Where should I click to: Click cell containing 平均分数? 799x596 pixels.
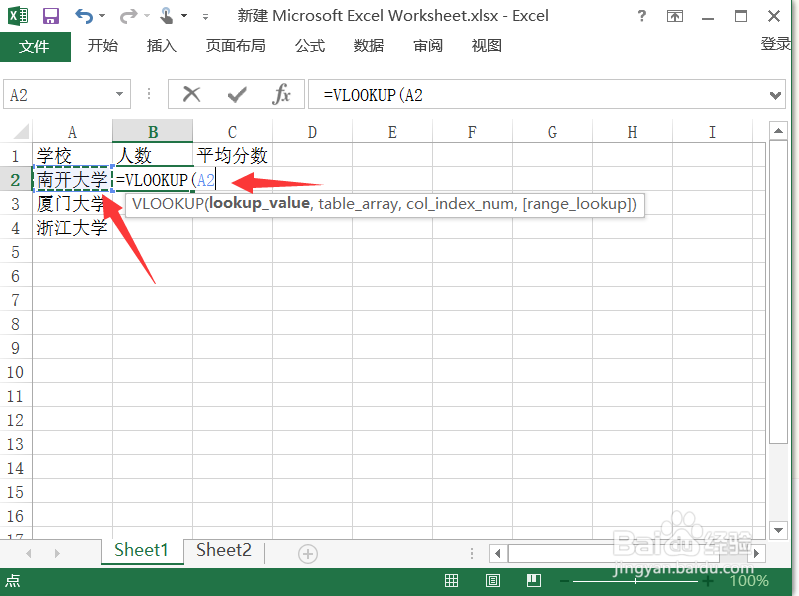click(x=232, y=155)
